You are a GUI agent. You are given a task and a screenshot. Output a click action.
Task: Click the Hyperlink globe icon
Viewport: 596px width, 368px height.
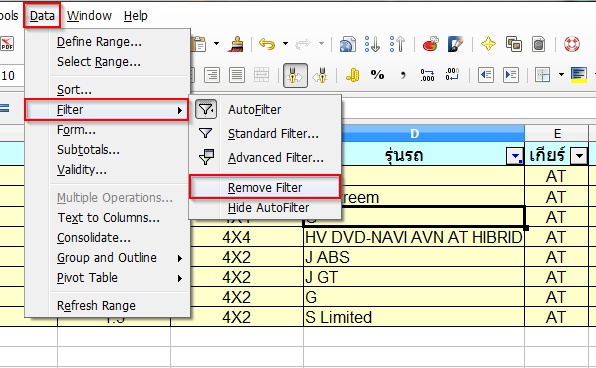pyautogui.click(x=347, y=44)
